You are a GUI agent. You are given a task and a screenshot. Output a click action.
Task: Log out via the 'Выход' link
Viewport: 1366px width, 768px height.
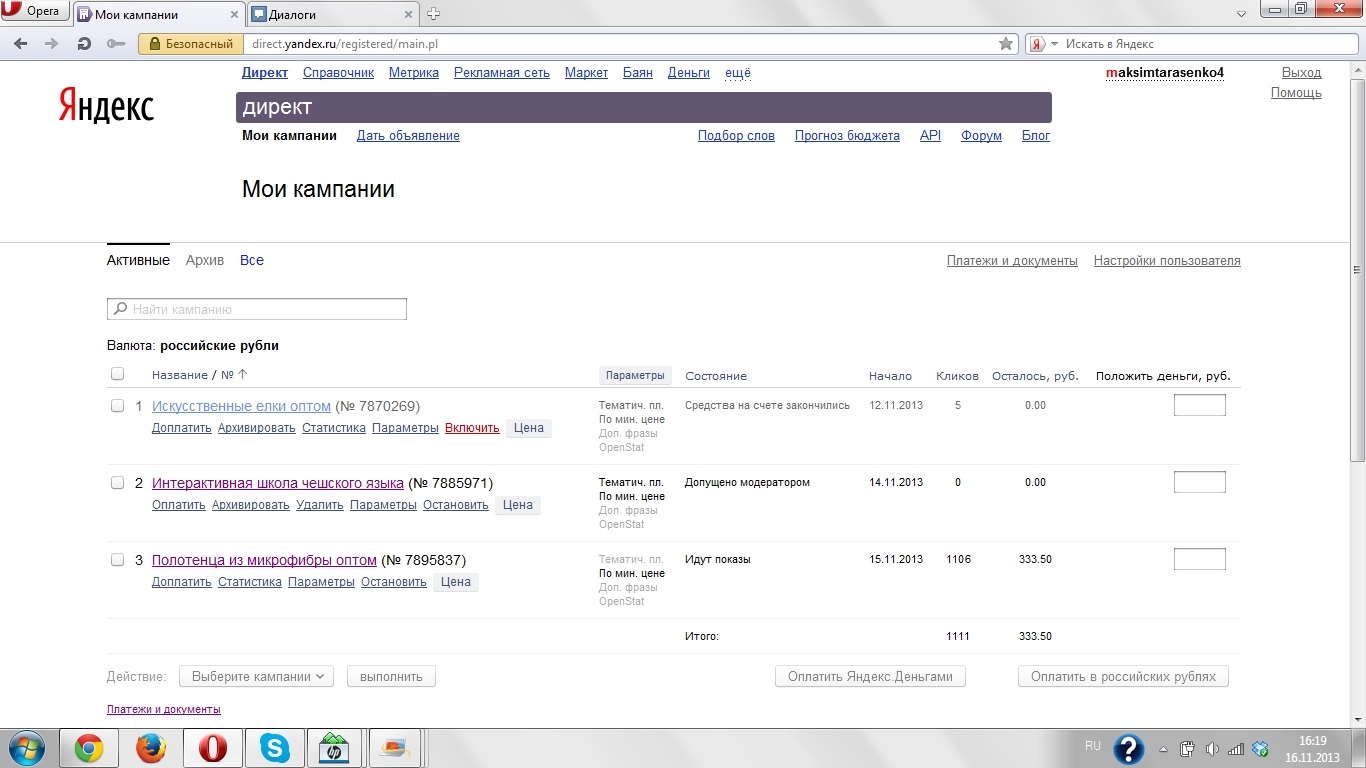click(x=1302, y=73)
